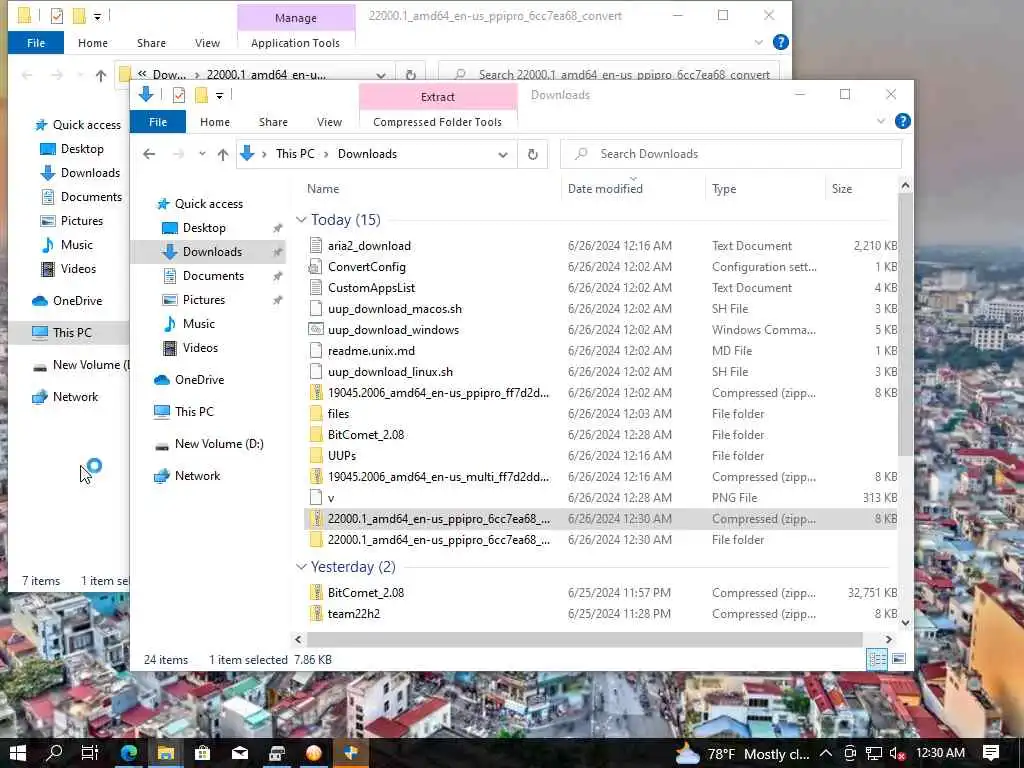Open Share ribbon tab in Downloads window

pyautogui.click(x=273, y=122)
